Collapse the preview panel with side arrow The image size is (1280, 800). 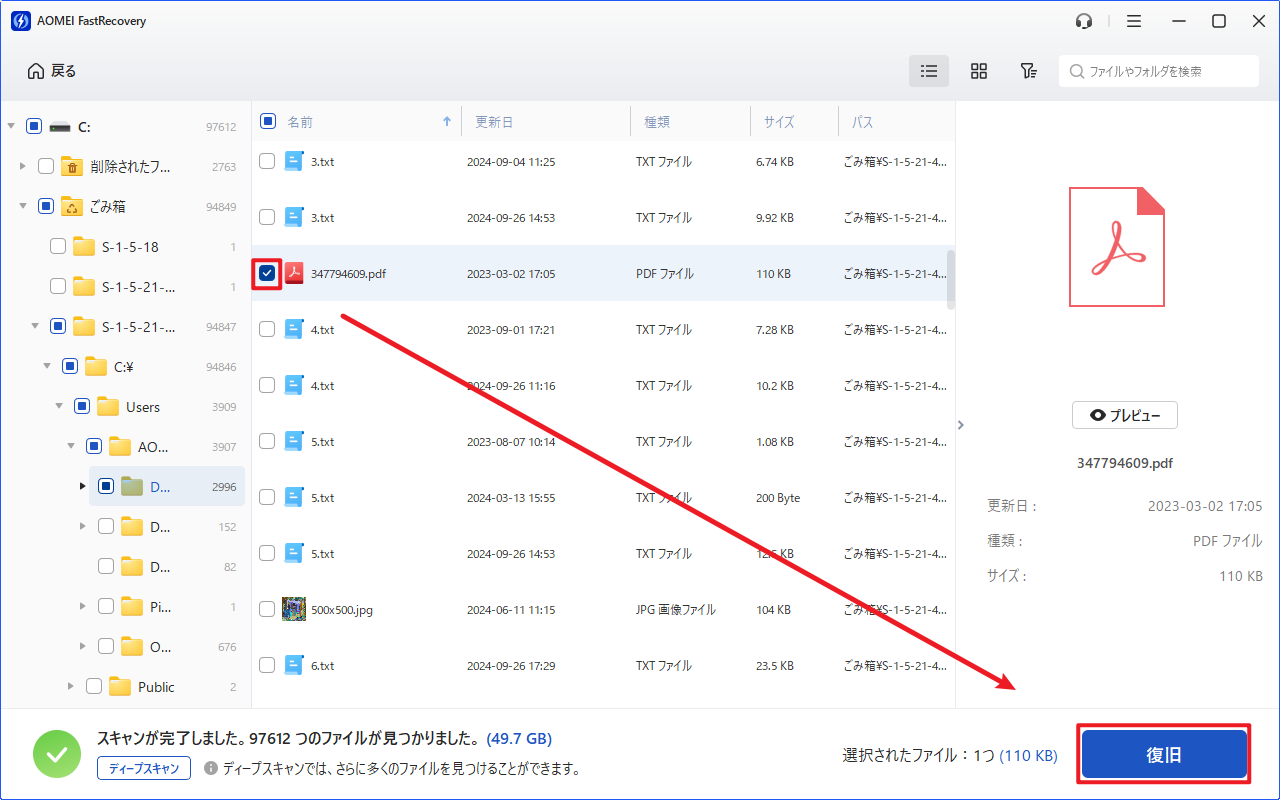961,425
